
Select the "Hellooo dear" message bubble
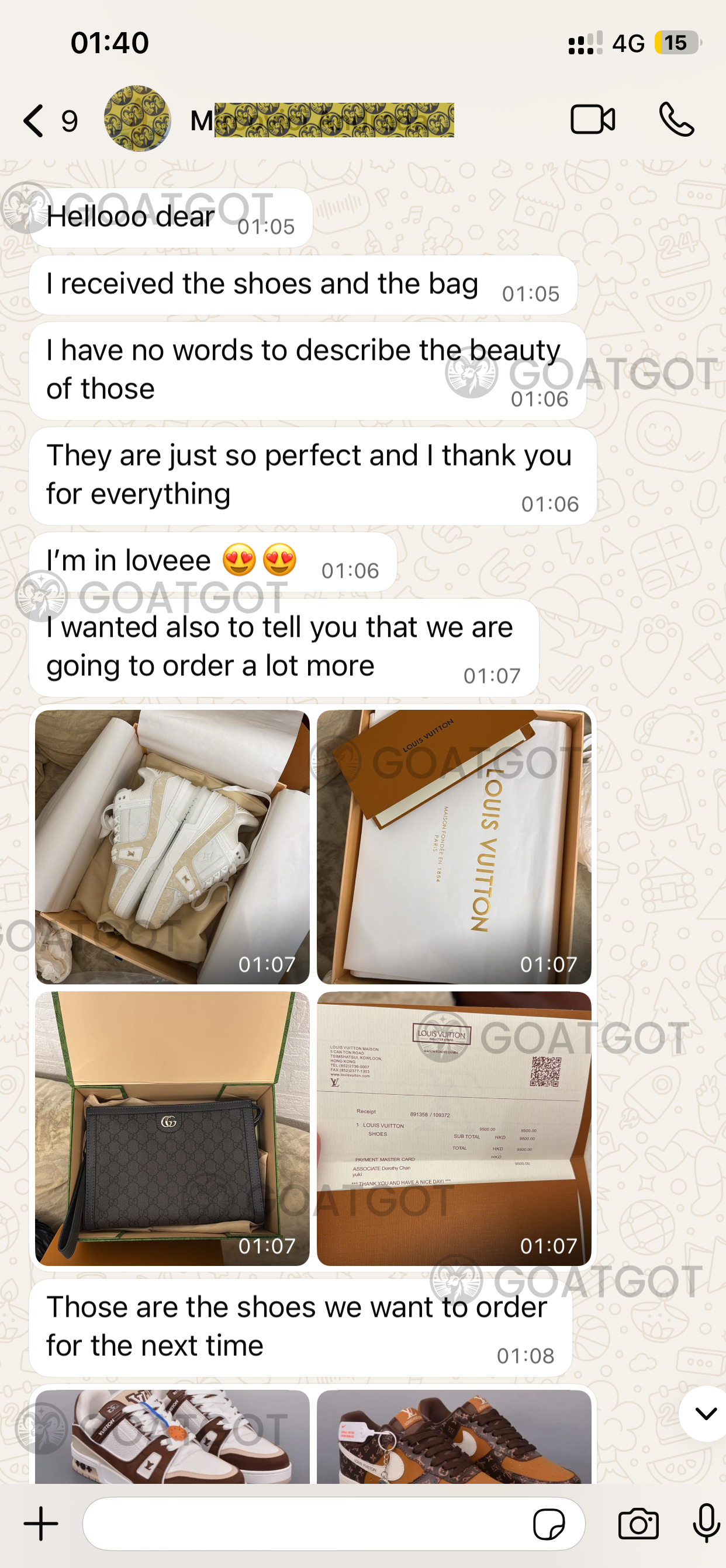click(171, 218)
